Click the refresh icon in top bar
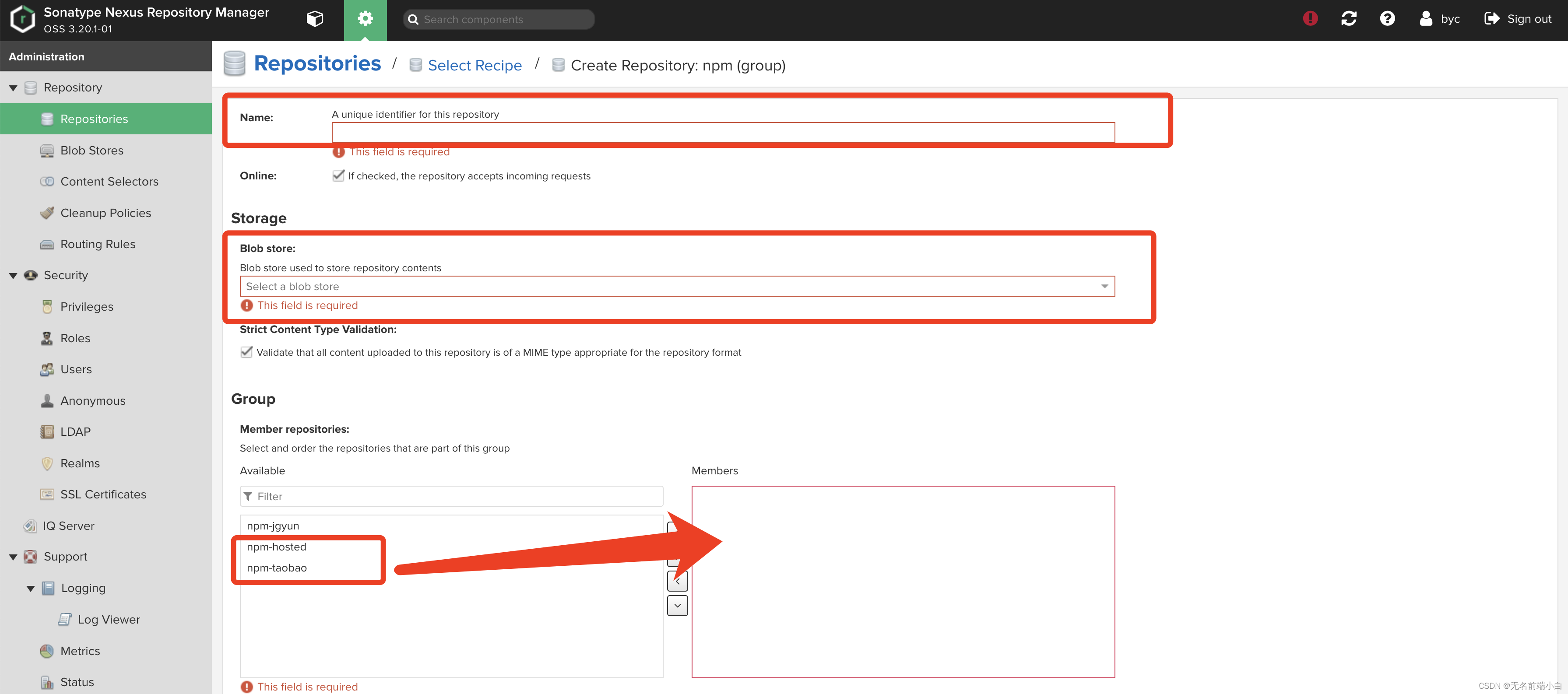The image size is (1568, 694). (1348, 19)
